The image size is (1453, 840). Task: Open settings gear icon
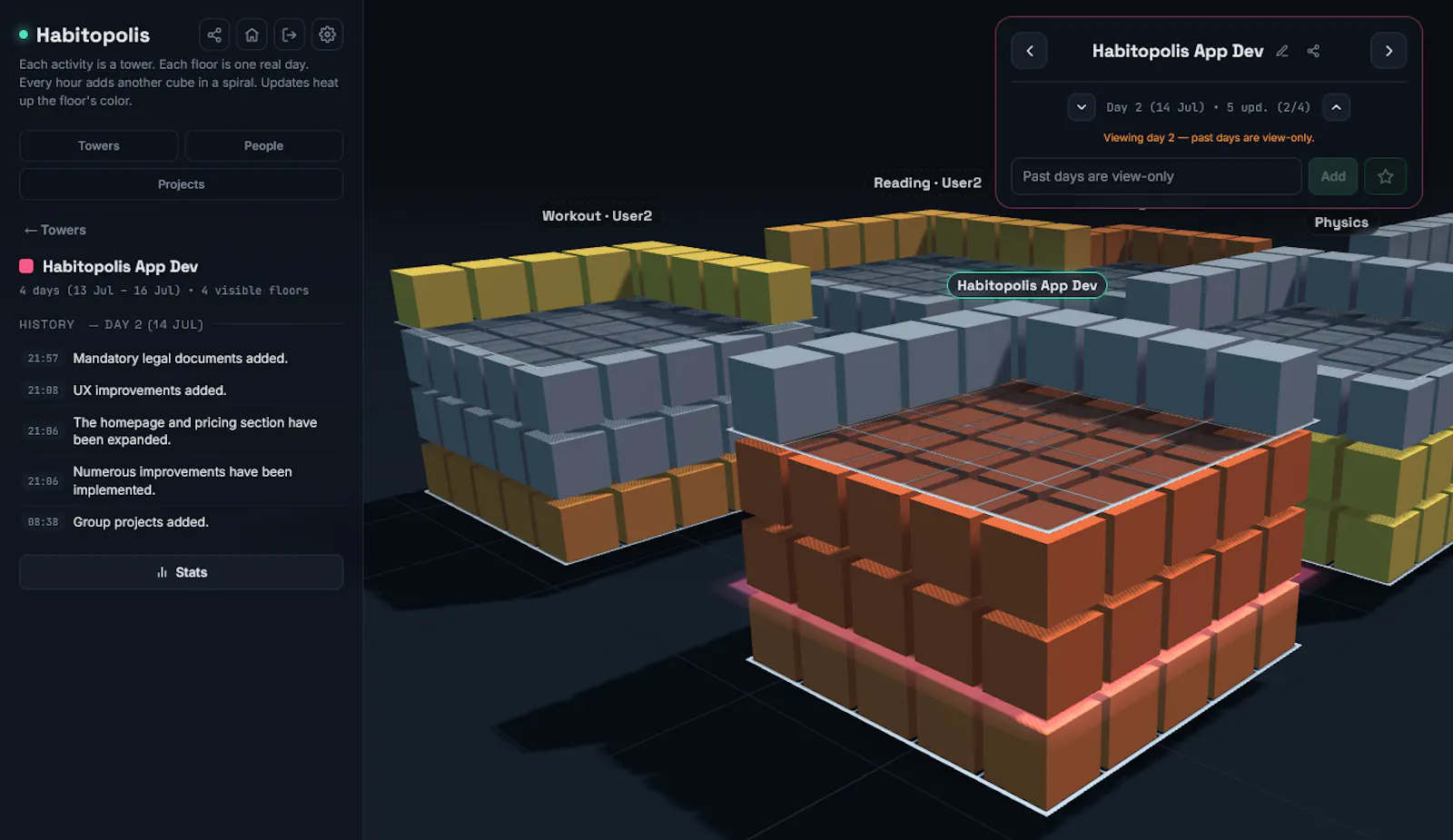(x=328, y=35)
